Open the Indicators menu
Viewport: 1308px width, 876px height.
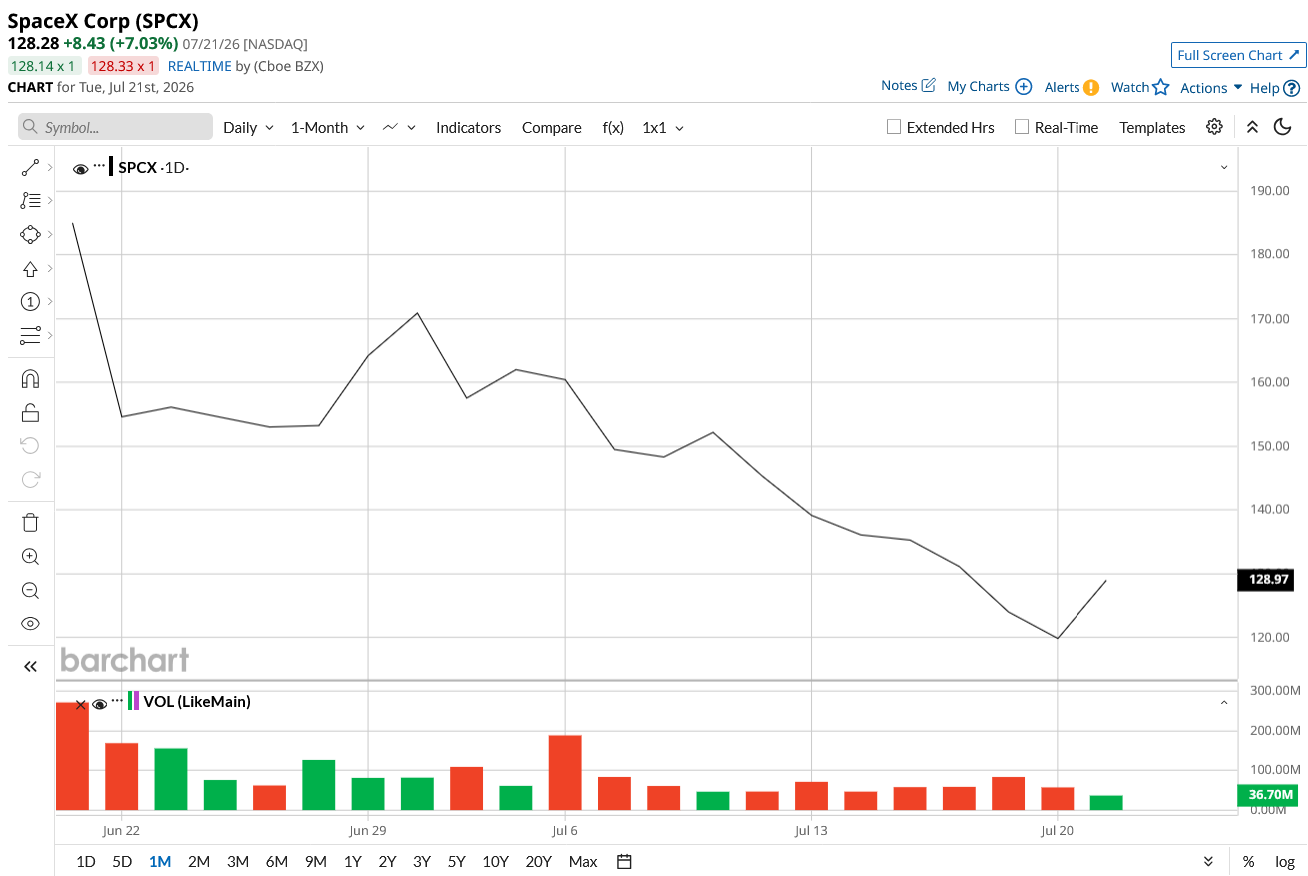468,127
